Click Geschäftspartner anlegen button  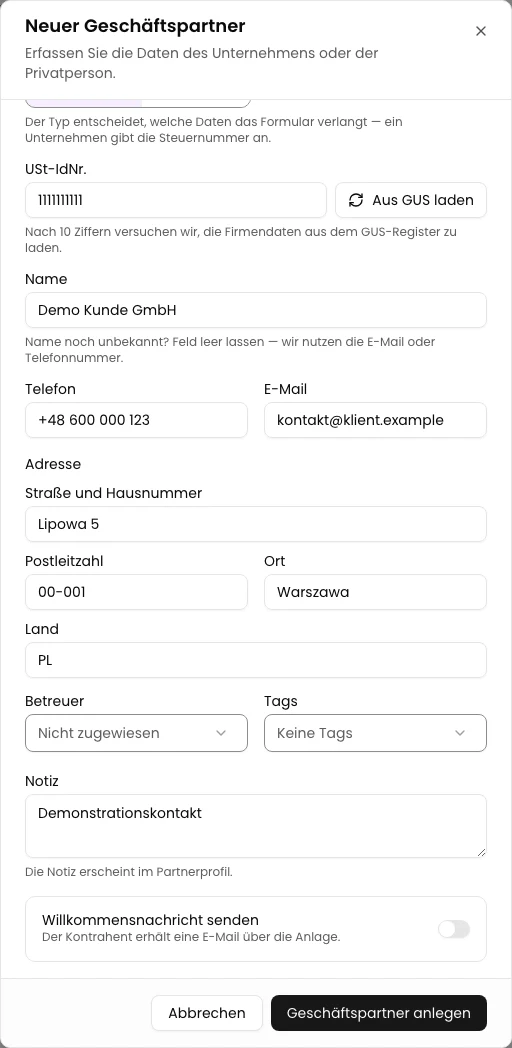(379, 1013)
